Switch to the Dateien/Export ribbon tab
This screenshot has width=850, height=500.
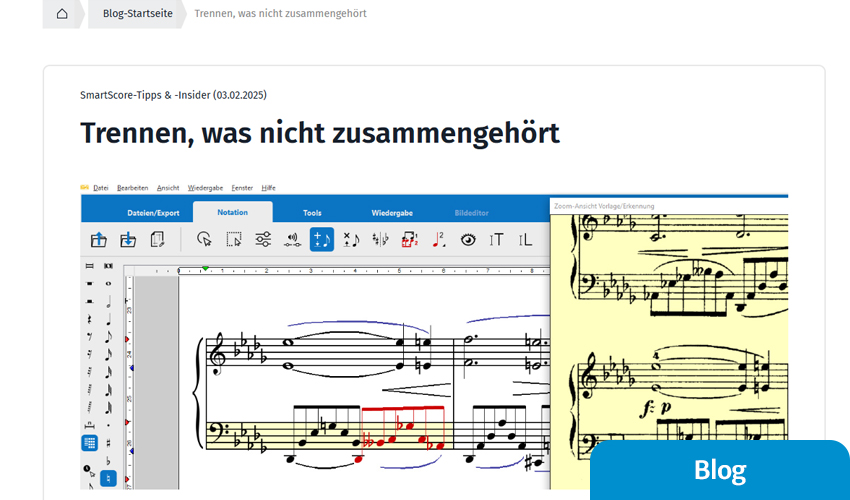(x=153, y=213)
